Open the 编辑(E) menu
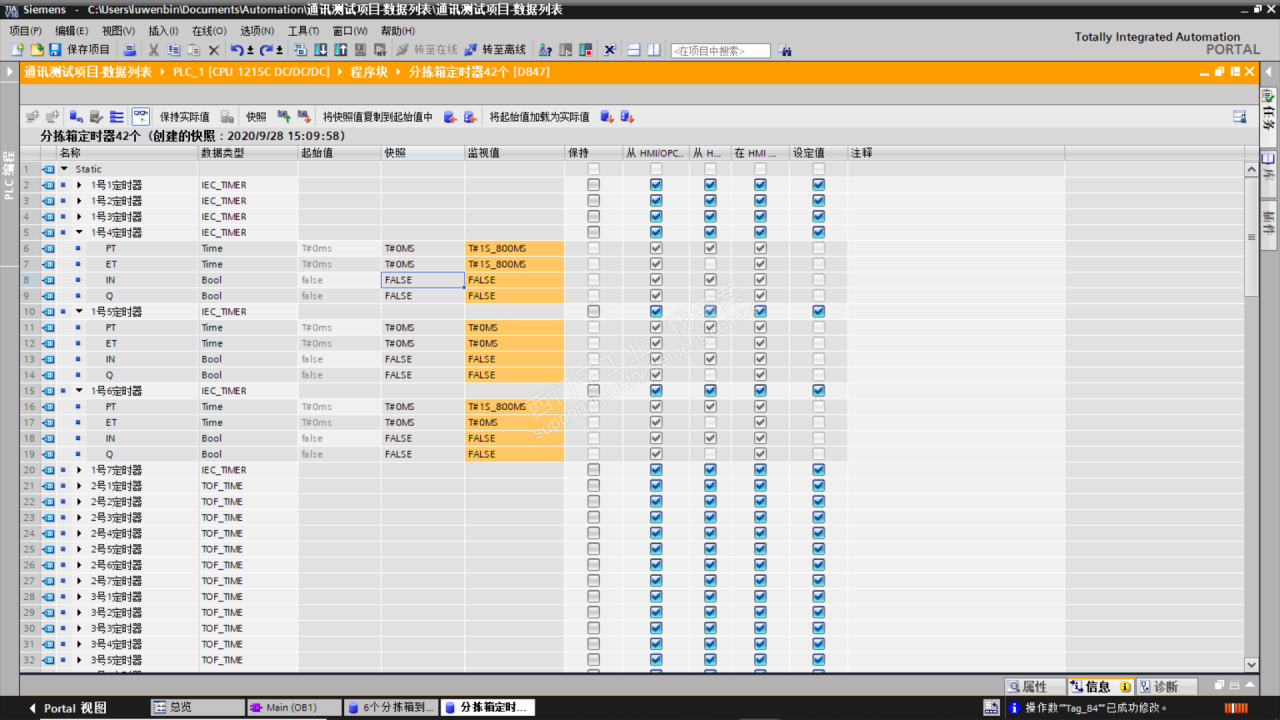This screenshot has width=1280, height=720. [x=71, y=31]
